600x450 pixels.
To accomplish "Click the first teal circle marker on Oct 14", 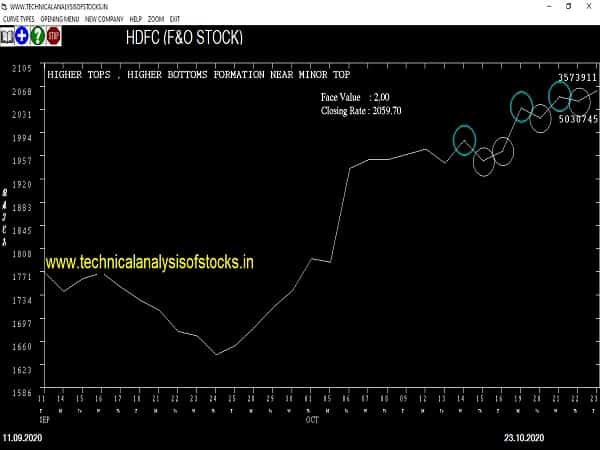I will click(464, 140).
